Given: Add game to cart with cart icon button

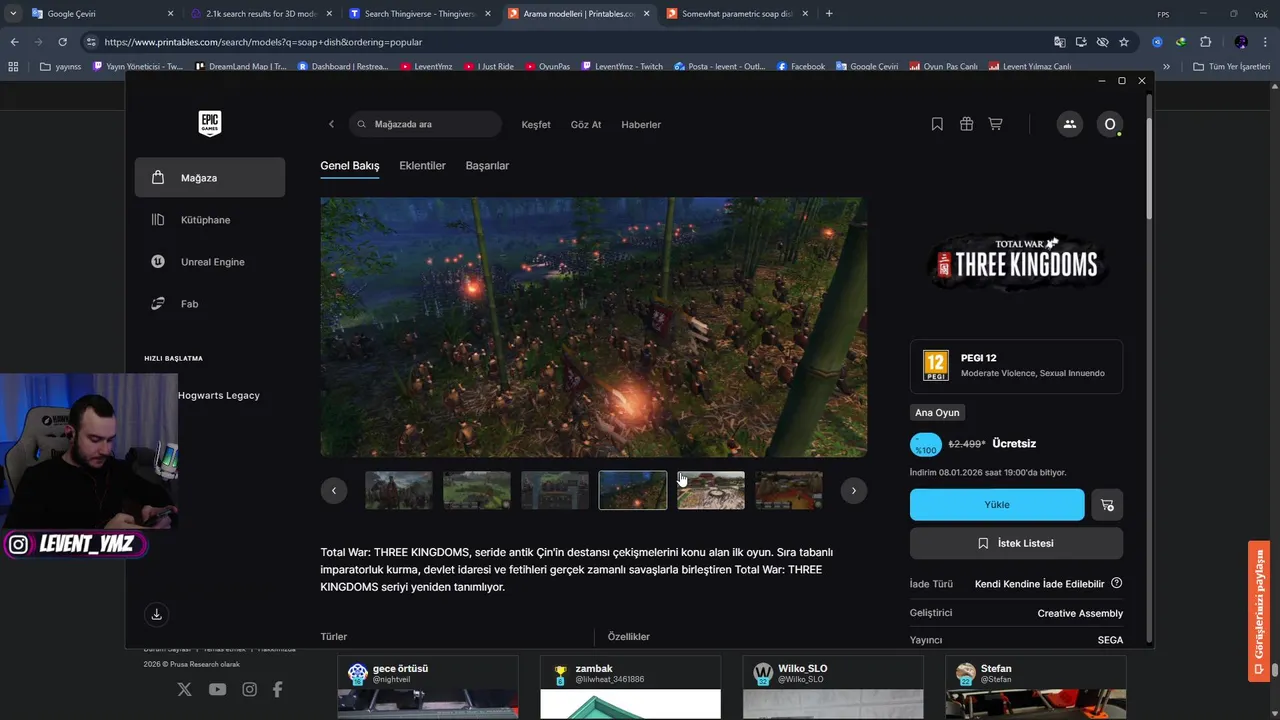Looking at the screenshot, I should (1107, 505).
